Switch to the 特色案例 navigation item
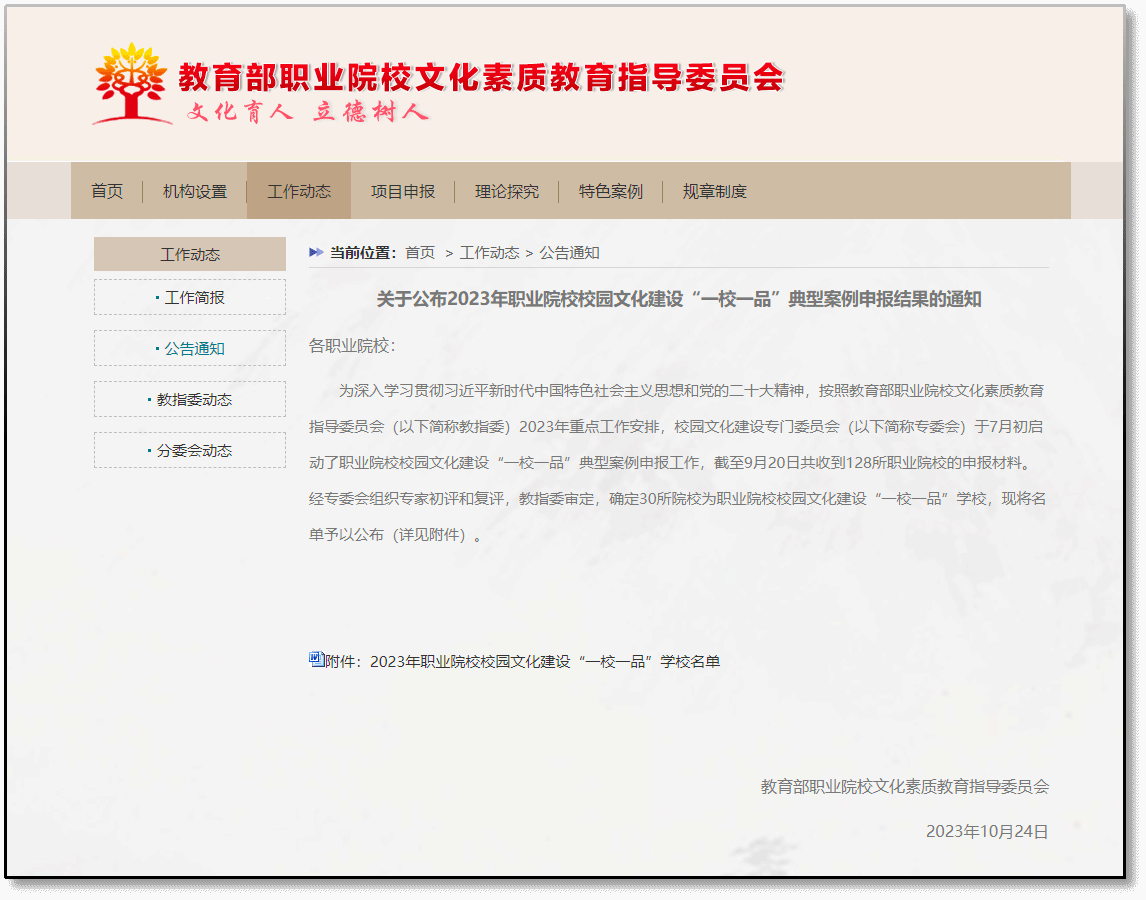The image size is (1146, 900). click(x=611, y=191)
